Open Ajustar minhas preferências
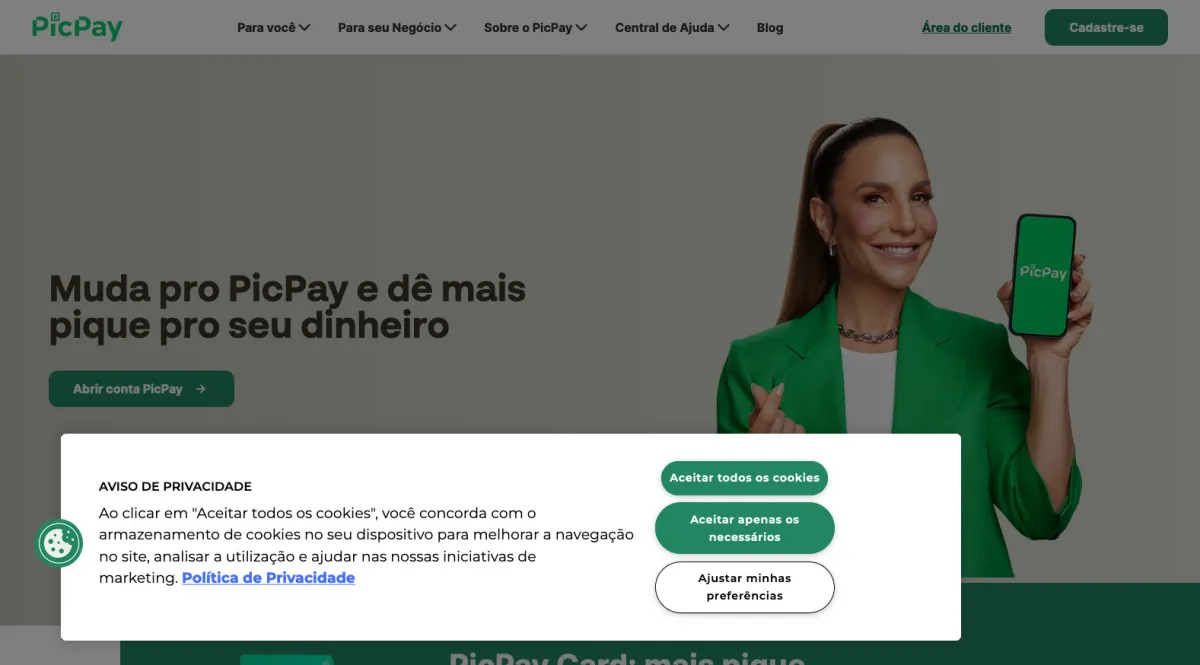 coord(744,587)
